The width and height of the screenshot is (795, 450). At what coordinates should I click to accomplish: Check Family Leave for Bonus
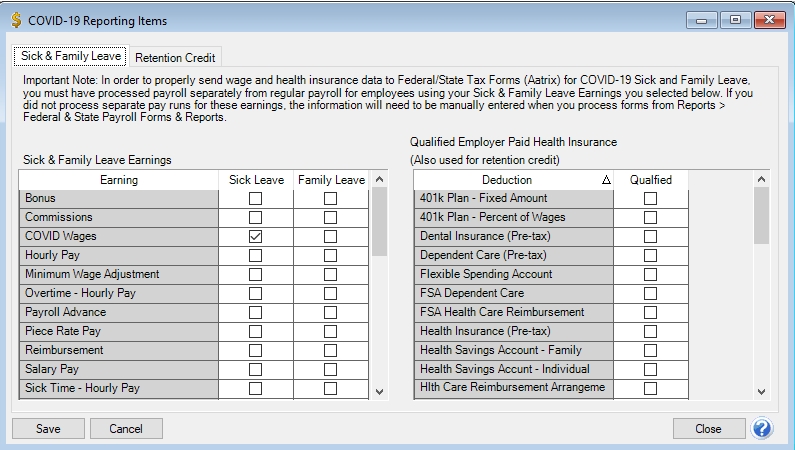(331, 199)
